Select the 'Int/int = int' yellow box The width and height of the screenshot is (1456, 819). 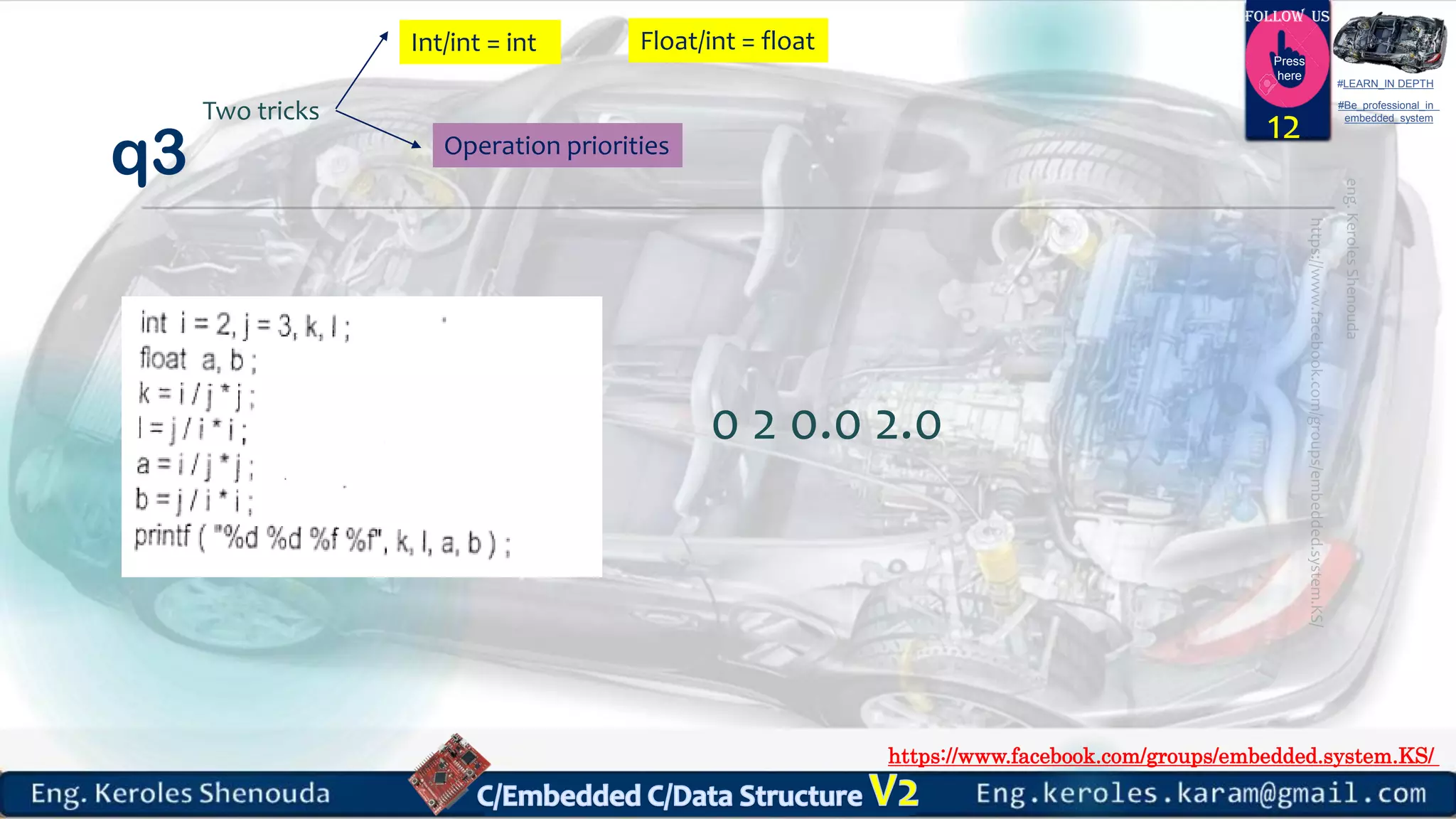(x=480, y=42)
